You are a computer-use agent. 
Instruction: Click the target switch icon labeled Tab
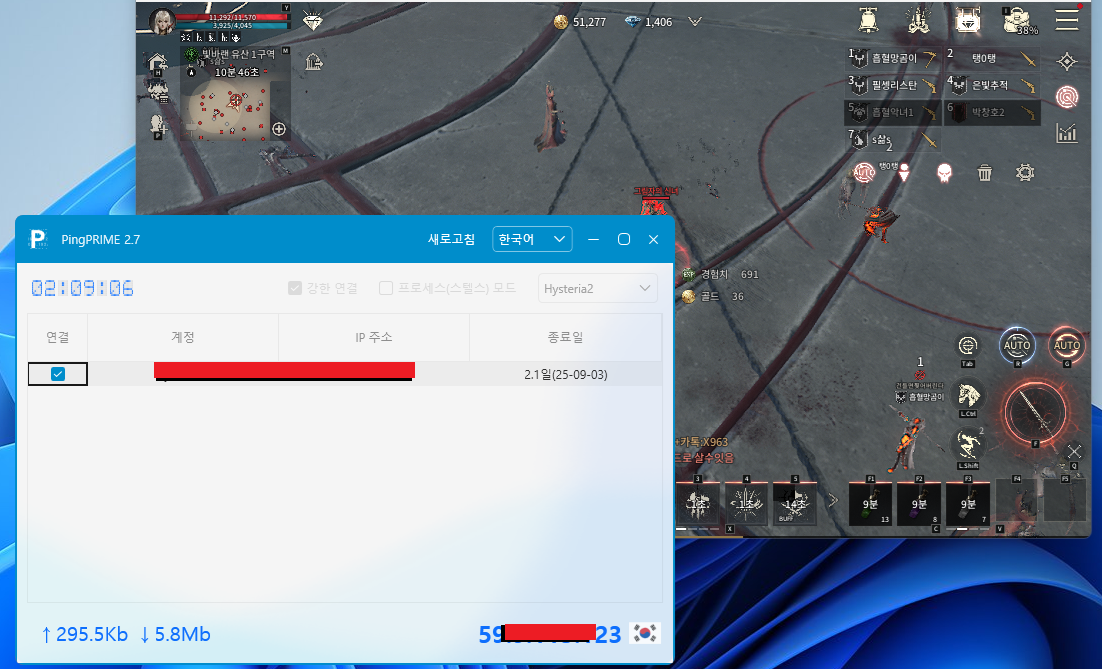click(968, 346)
